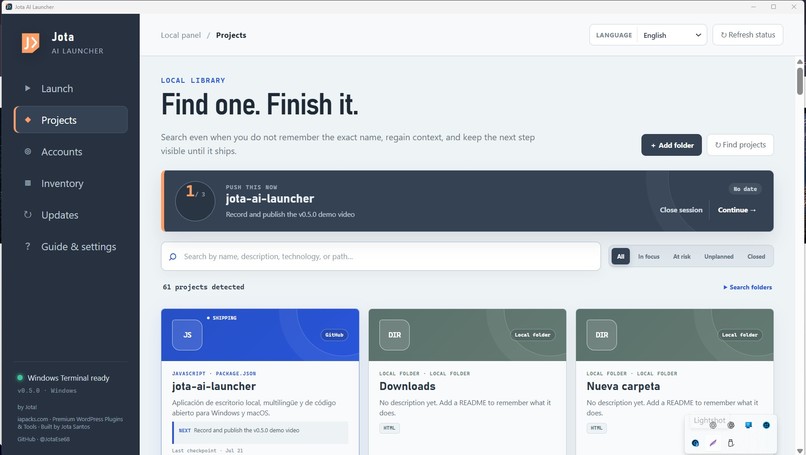Image resolution: width=806 pixels, height=455 pixels.
Task: Click the USB device tray icon
Action: tap(730, 443)
